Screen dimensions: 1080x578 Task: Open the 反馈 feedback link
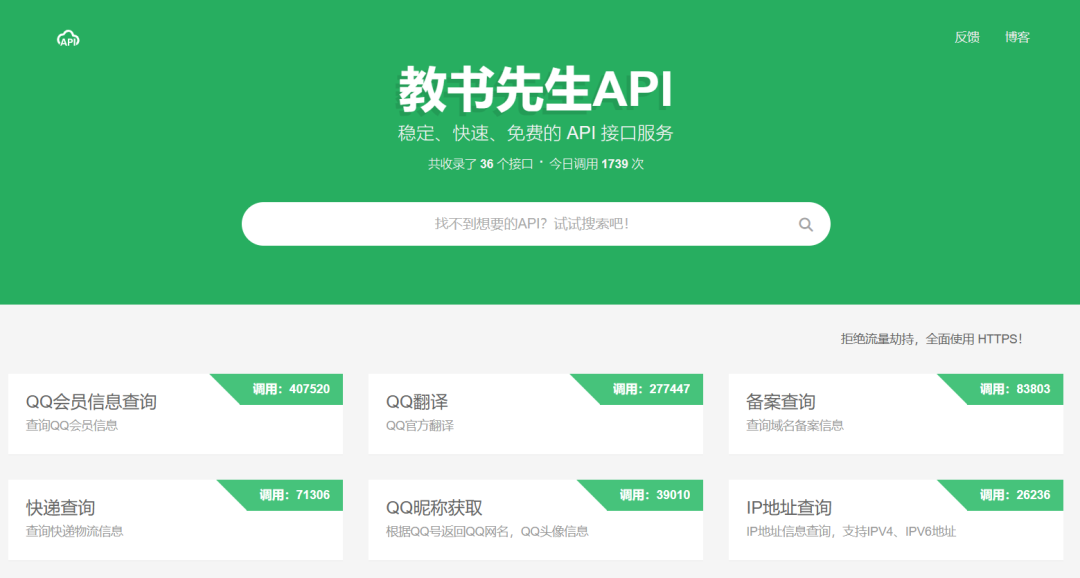tap(967, 38)
